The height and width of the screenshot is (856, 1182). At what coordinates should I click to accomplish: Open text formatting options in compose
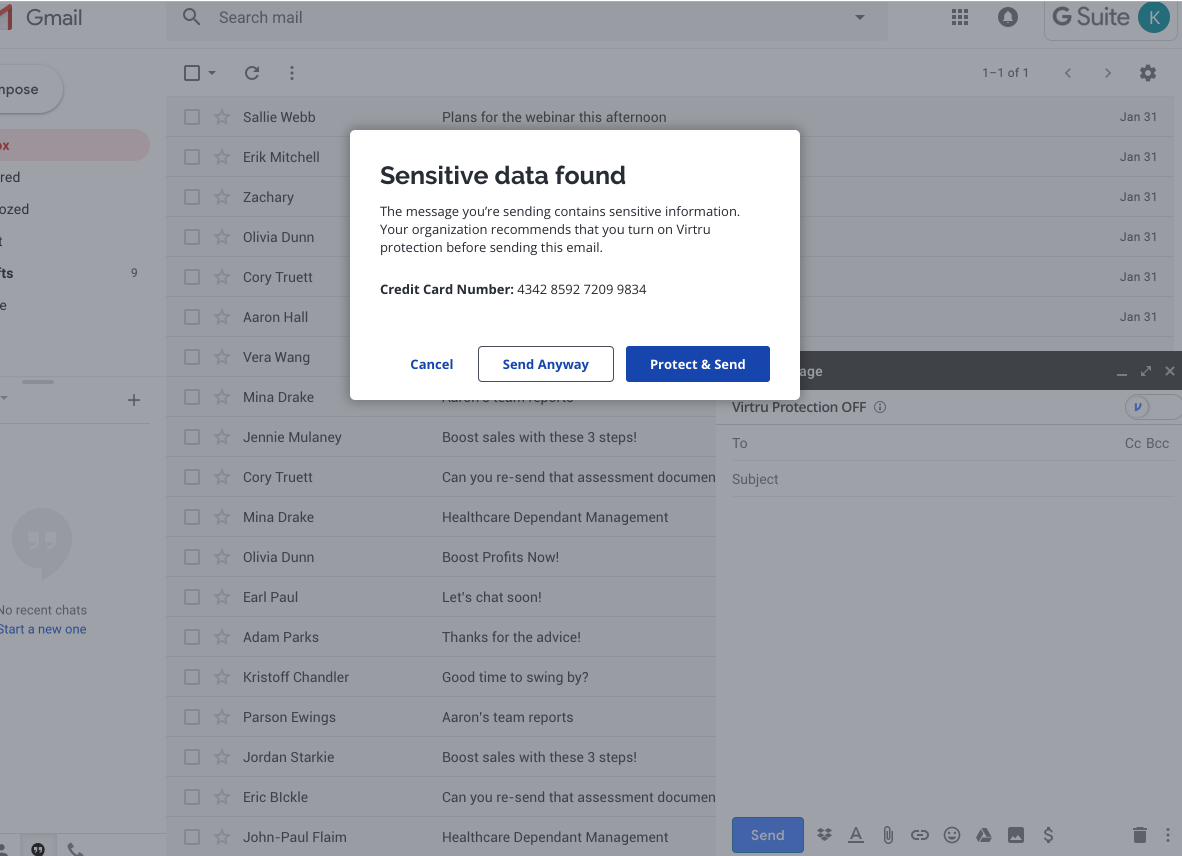[x=856, y=835]
